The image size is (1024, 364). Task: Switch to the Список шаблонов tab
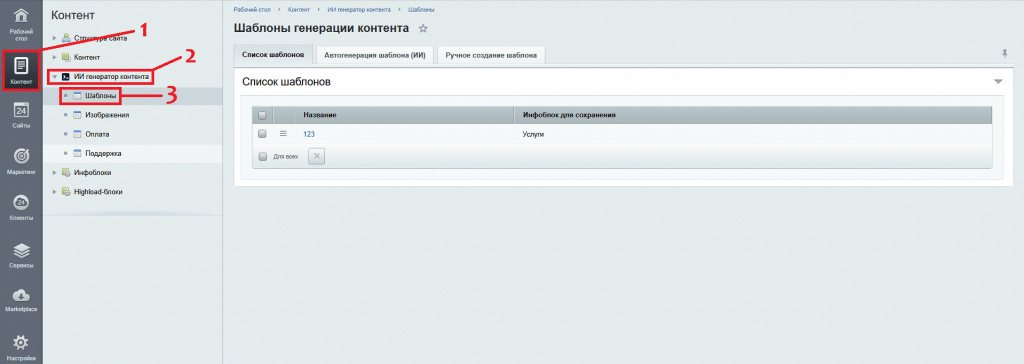[273, 55]
